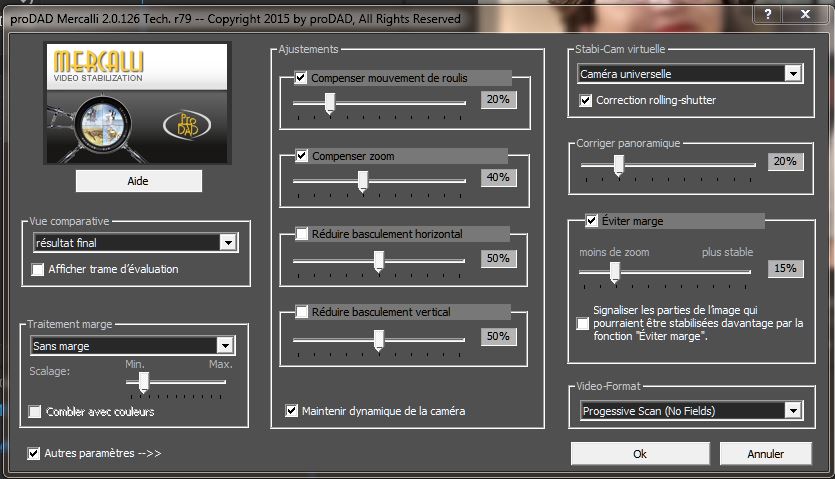Enable Afficher trame d'évaluation checkbox

click(x=37, y=270)
